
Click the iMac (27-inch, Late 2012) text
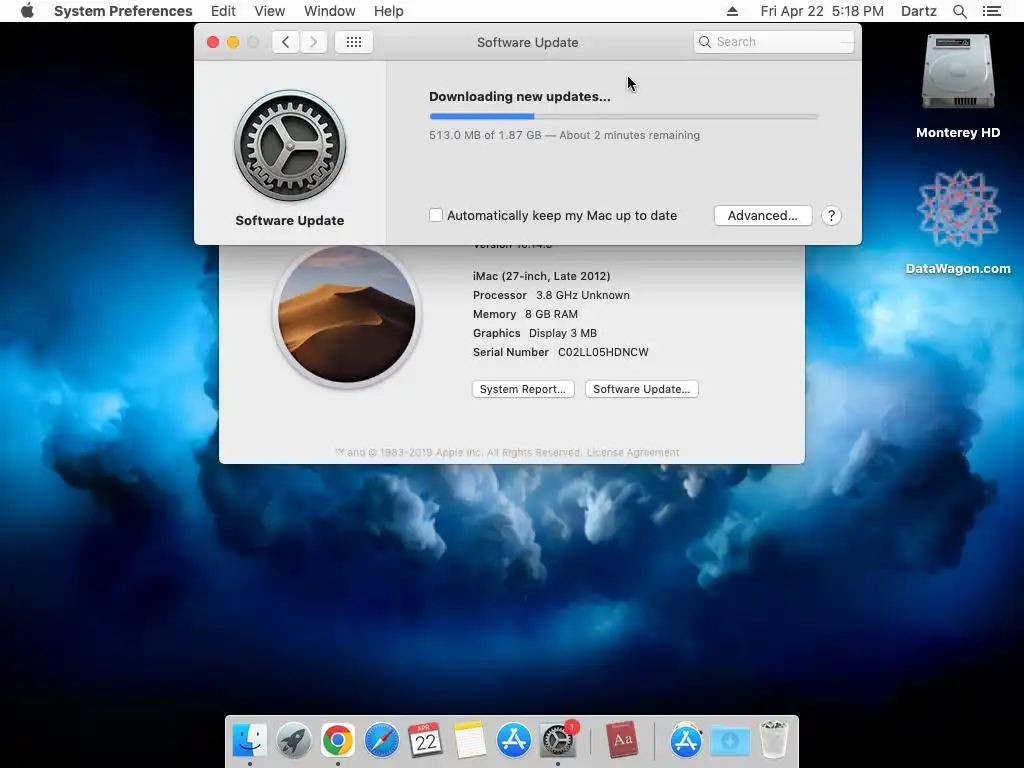[541, 276]
